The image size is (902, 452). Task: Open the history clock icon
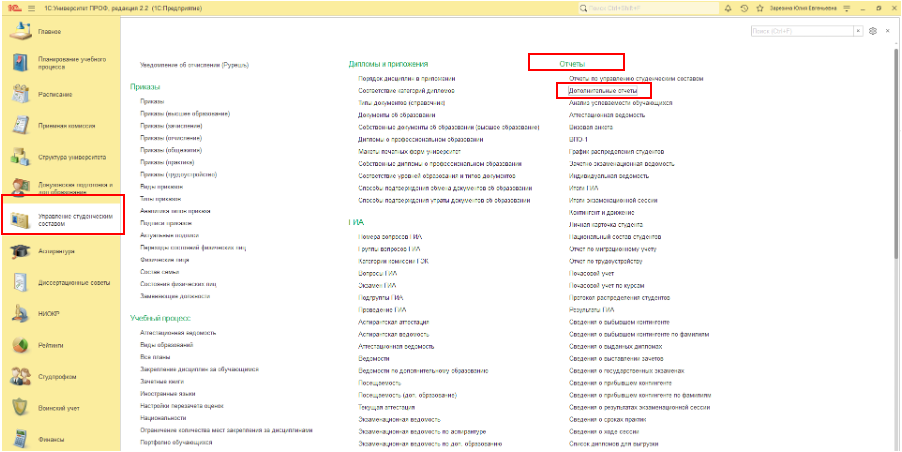[744, 7]
